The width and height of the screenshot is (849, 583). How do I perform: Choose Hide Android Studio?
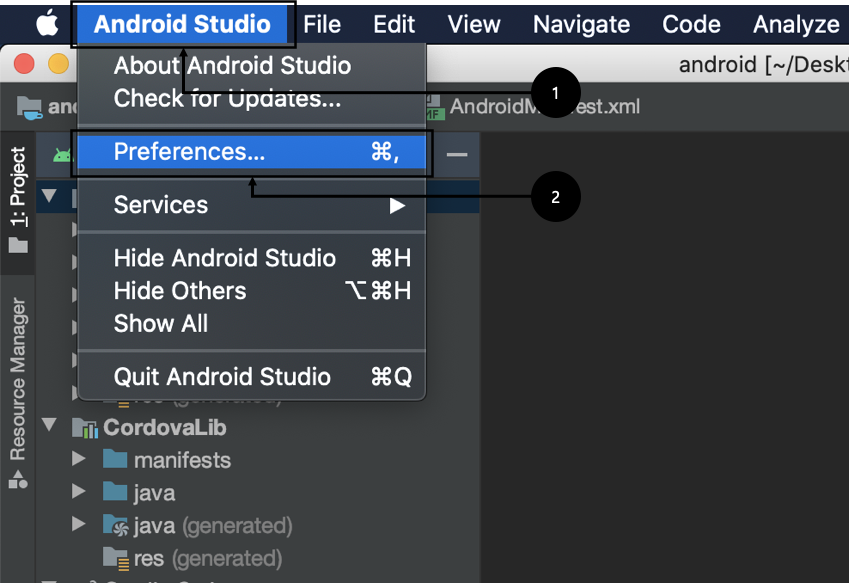[x=252, y=258]
